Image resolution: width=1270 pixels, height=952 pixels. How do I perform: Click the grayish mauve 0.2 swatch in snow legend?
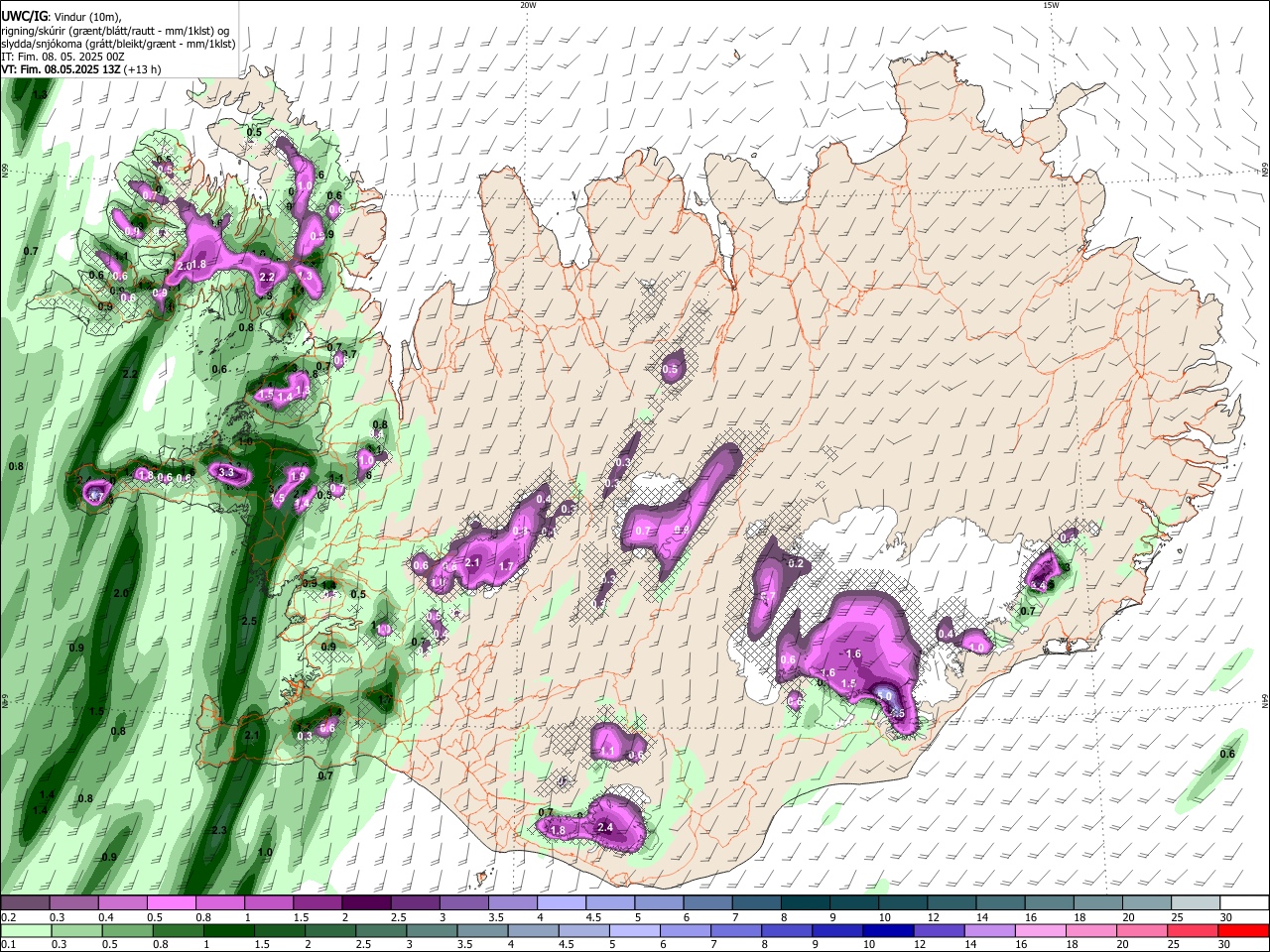tap(25, 903)
